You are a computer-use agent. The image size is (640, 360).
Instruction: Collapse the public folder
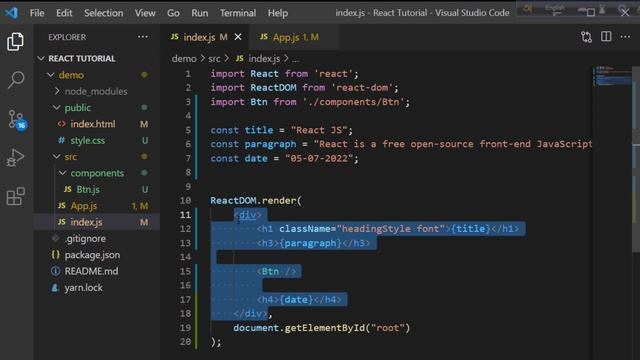click(x=56, y=107)
